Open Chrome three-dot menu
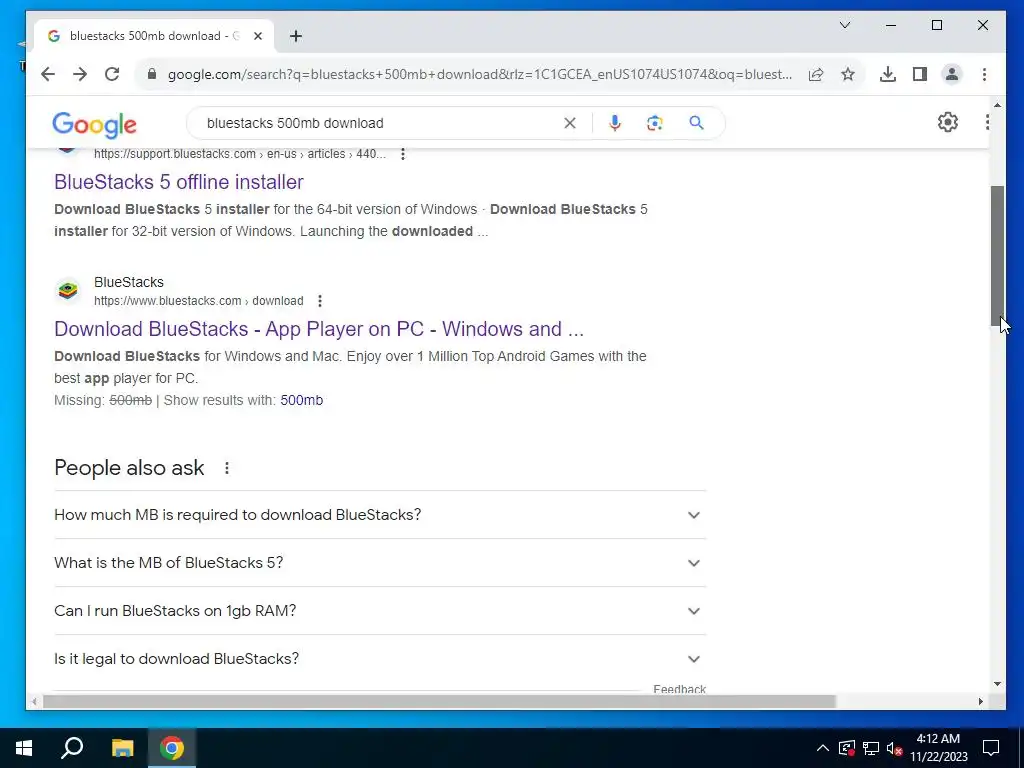Viewport: 1024px width, 768px height. 984,74
